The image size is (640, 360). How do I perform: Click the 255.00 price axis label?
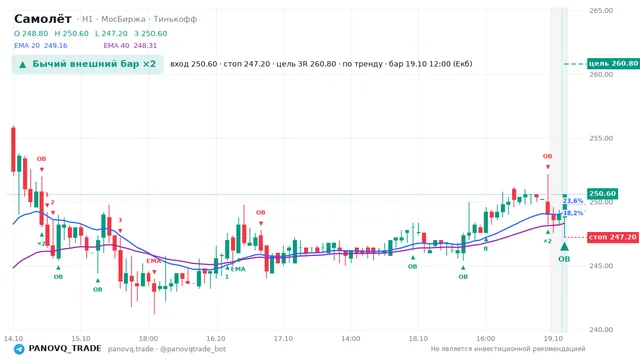601,138
